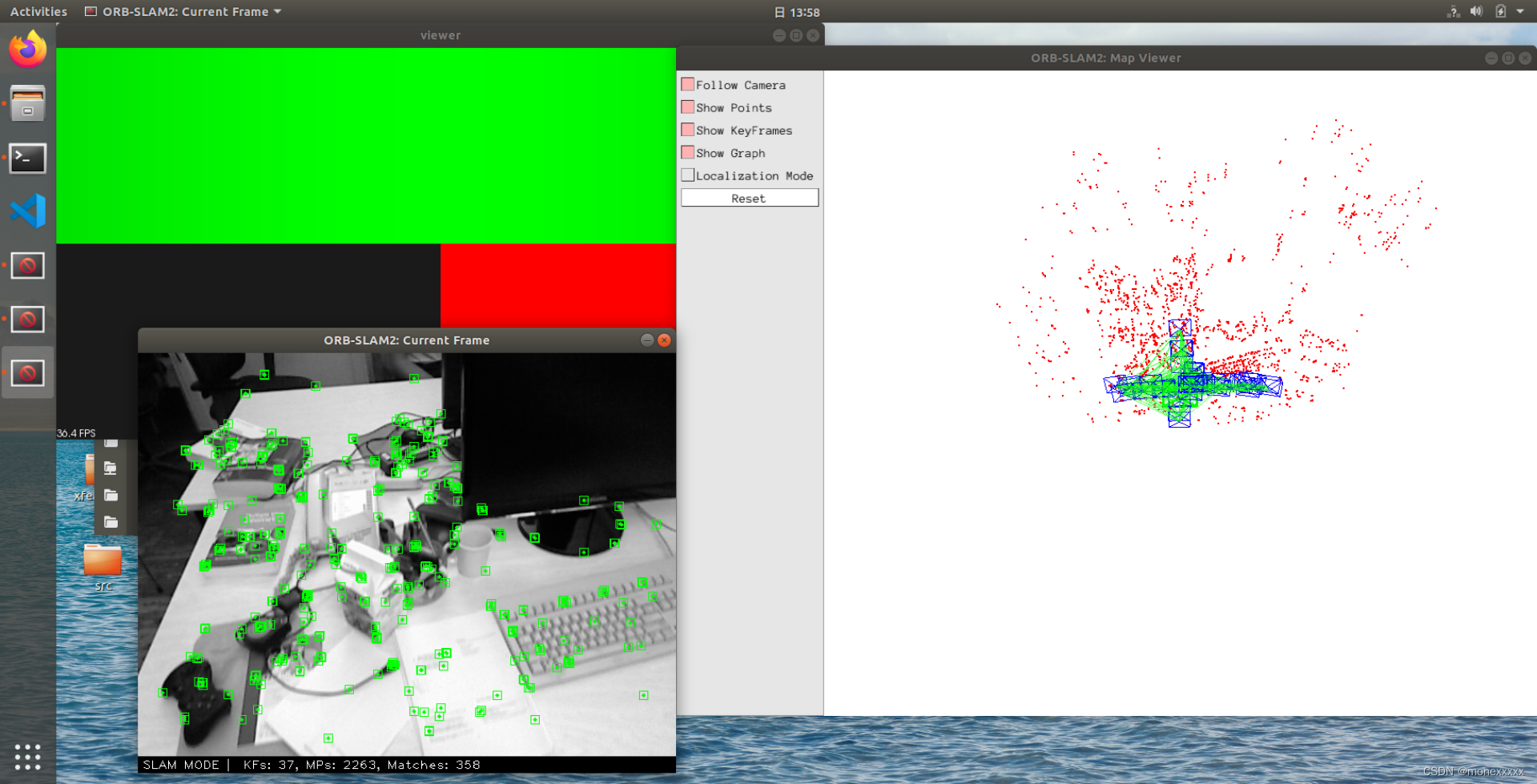Close the ORB-SLAM2: Map Viewer window
Viewport: 1537px width, 784px height.
[x=1525, y=58]
